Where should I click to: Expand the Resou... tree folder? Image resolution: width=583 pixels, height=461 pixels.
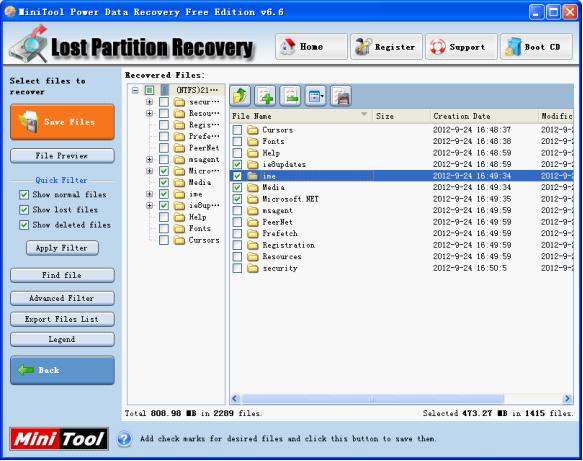click(x=149, y=113)
